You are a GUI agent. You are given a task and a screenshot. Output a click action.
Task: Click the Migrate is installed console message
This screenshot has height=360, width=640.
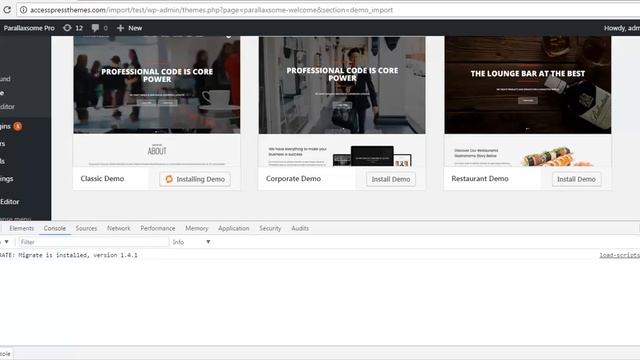point(69,255)
